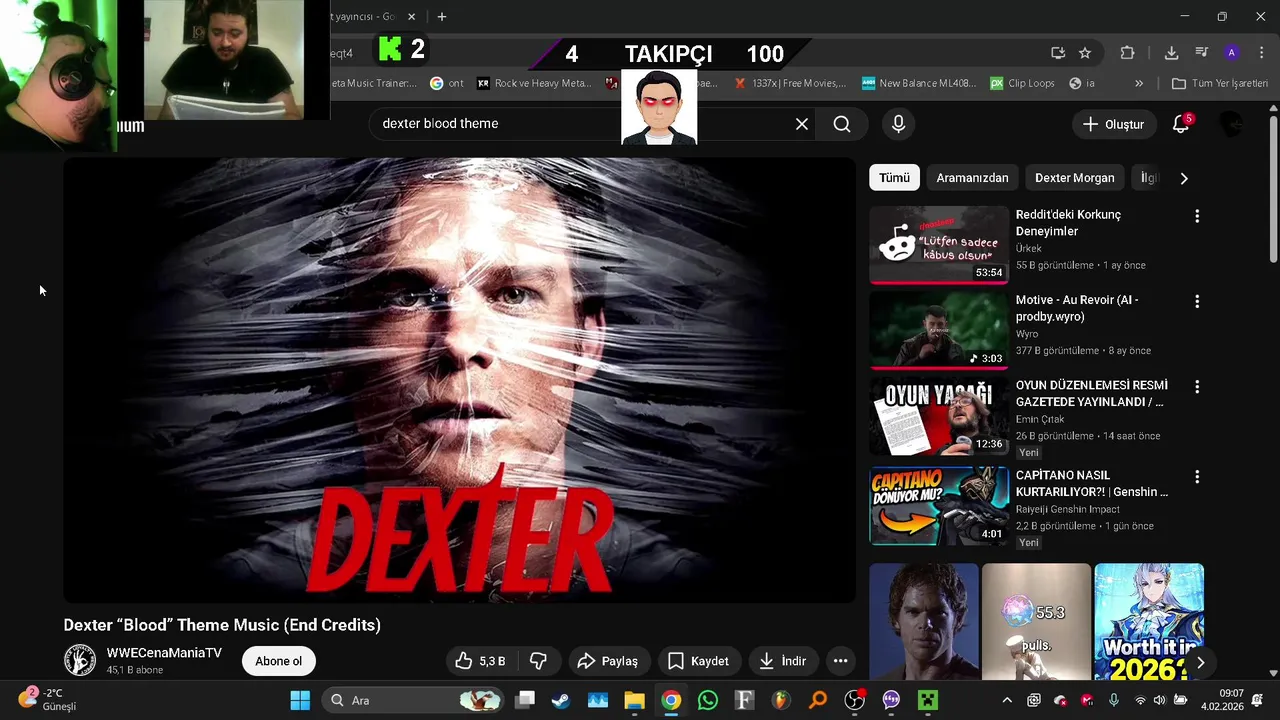Select the Aramanızdan filter chip

pyautogui.click(x=972, y=178)
